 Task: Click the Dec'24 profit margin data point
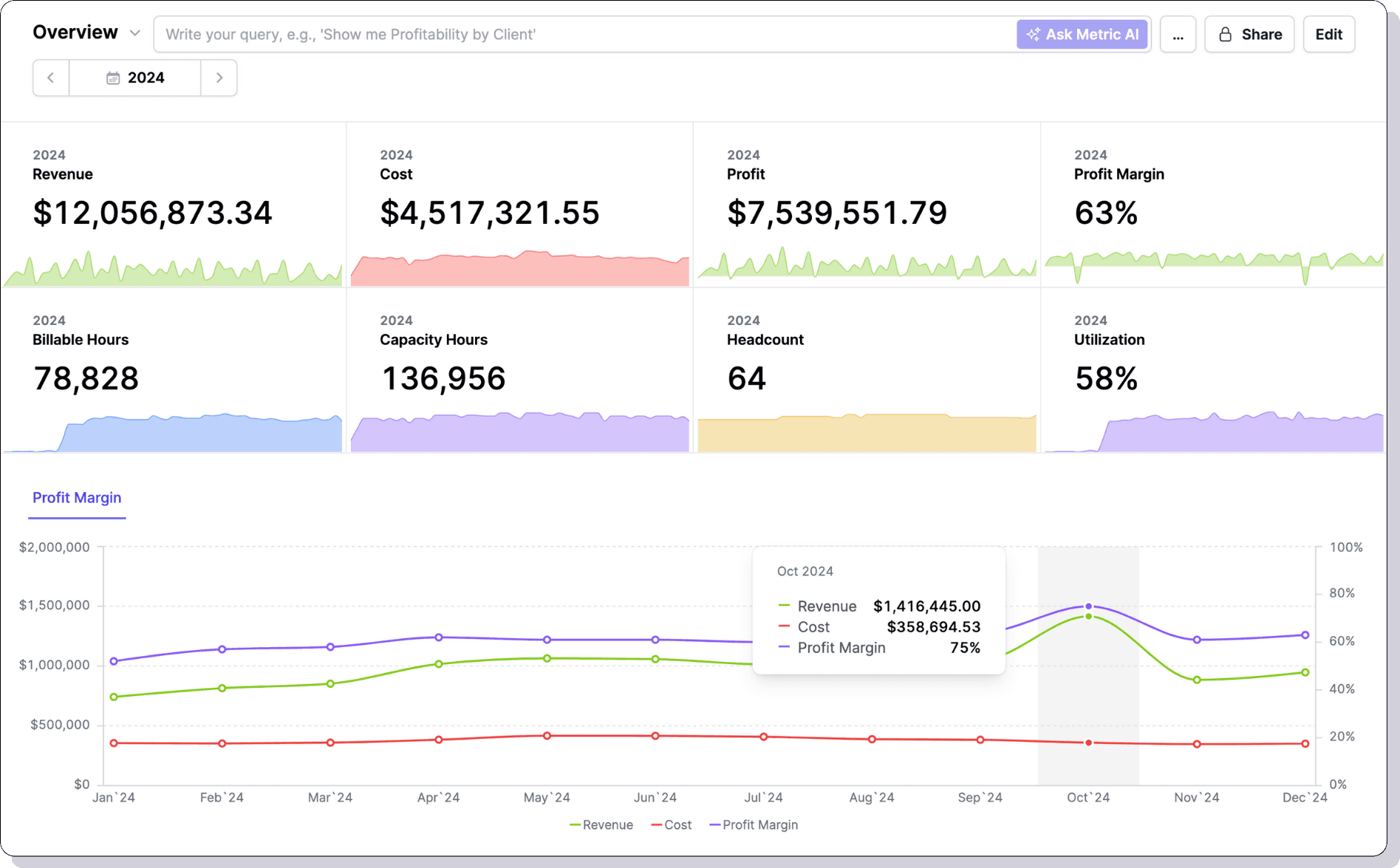tap(1305, 635)
